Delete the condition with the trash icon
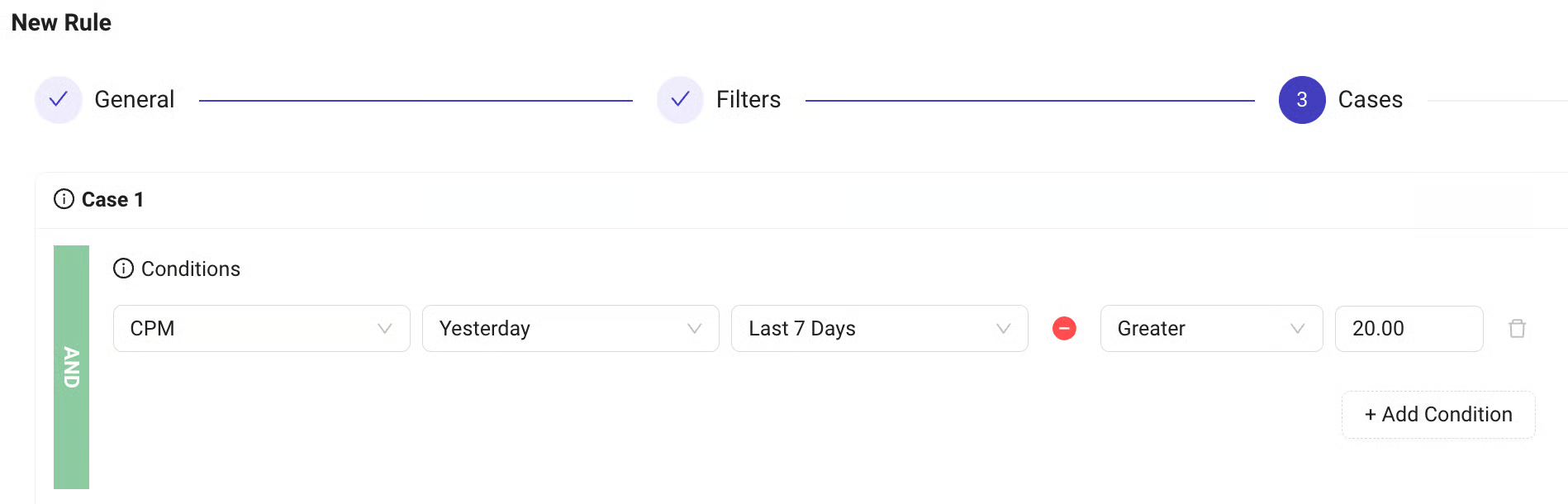The width and height of the screenshot is (1568, 504). [1517, 329]
